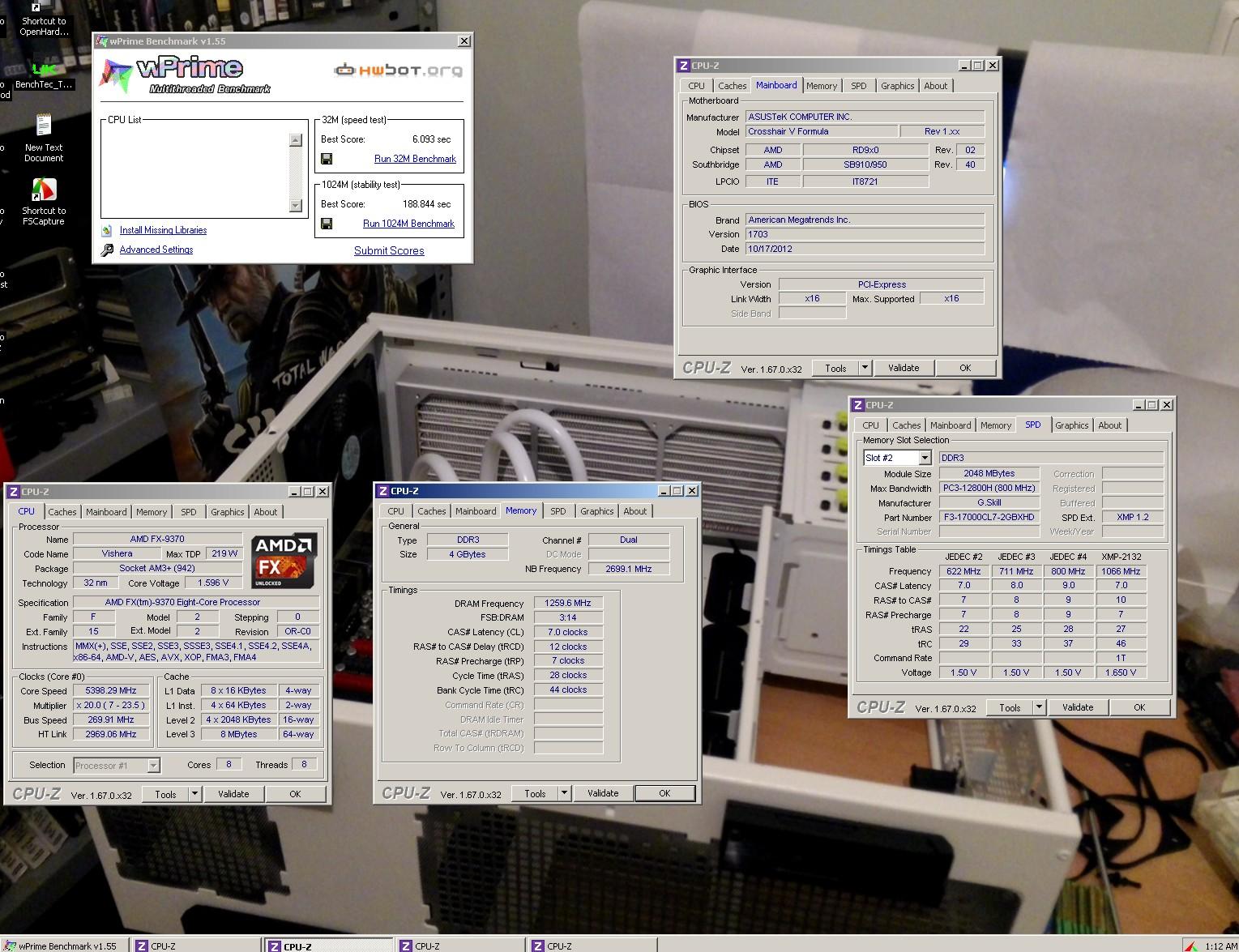
Task: Click the Run 32M Benchmark link
Action: pyautogui.click(x=415, y=159)
